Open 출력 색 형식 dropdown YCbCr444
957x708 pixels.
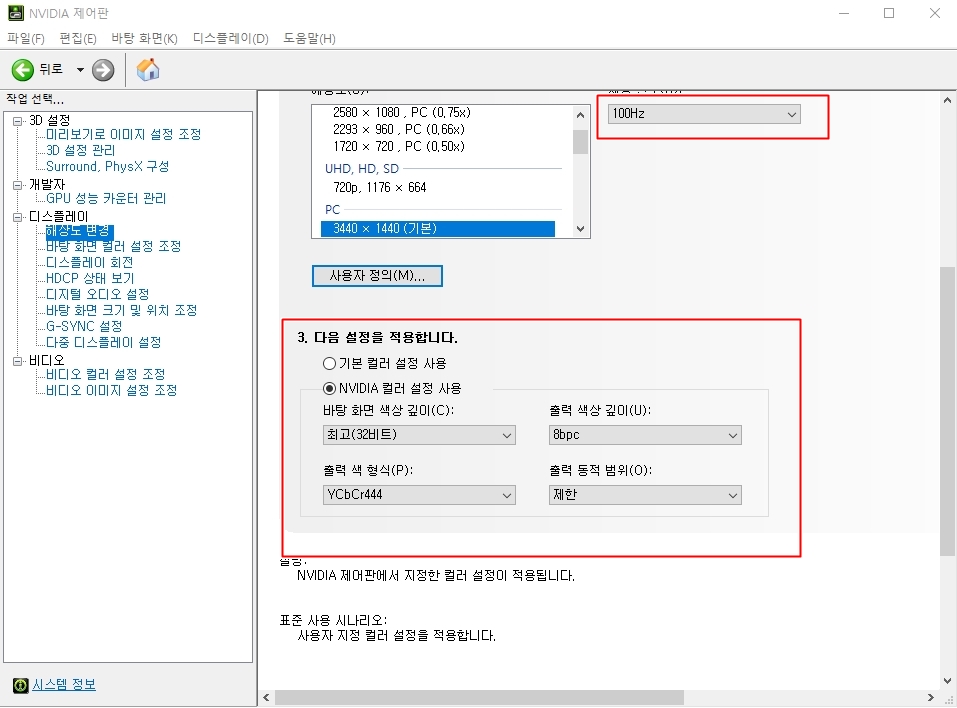[x=419, y=495]
